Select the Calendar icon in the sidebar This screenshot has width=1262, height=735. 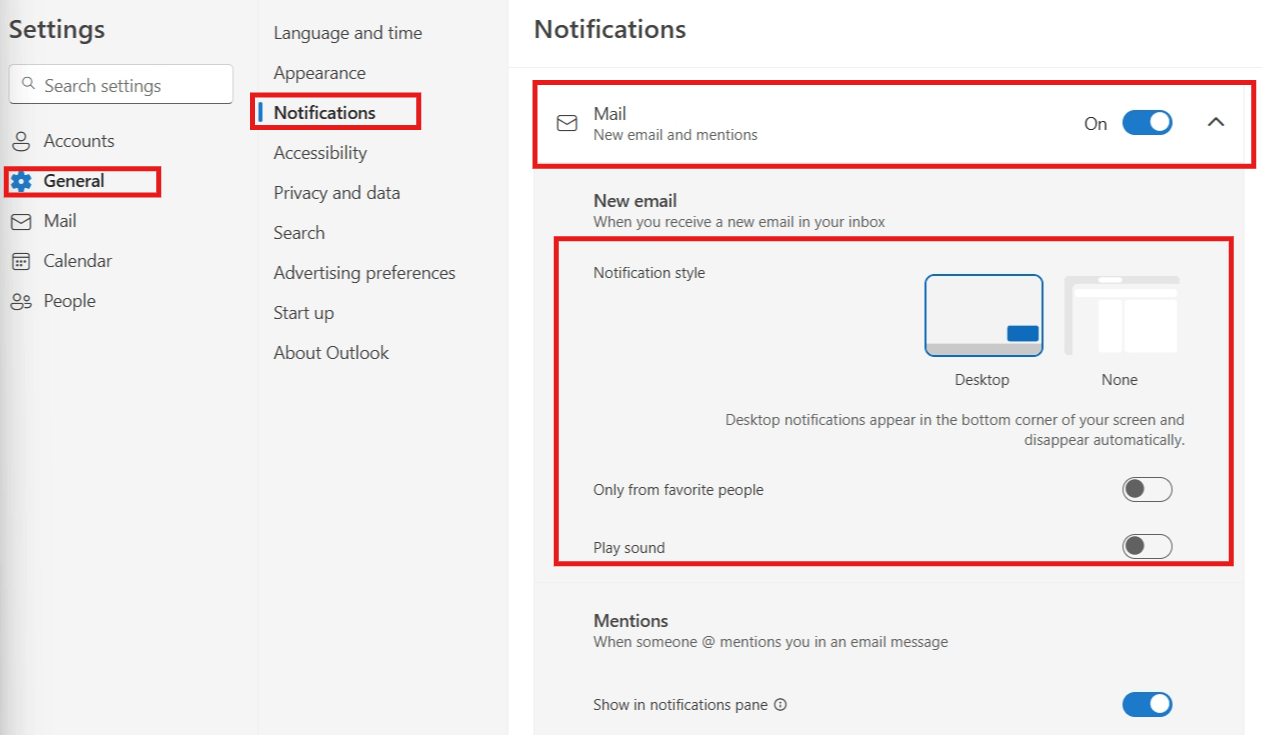coord(20,260)
